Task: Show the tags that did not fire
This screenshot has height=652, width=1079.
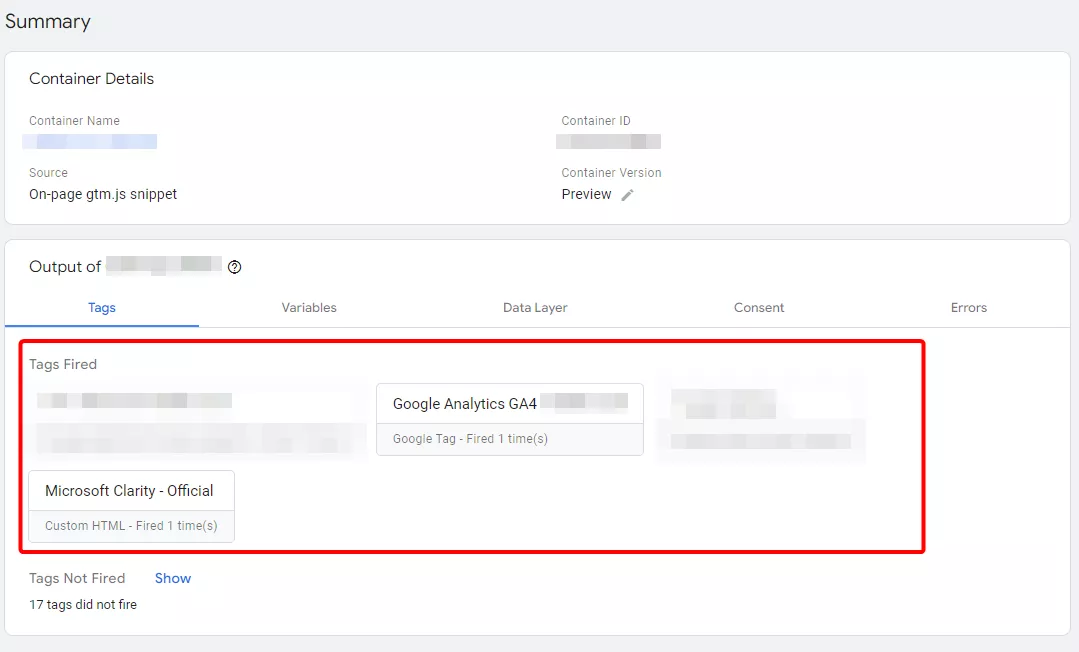Action: click(173, 578)
